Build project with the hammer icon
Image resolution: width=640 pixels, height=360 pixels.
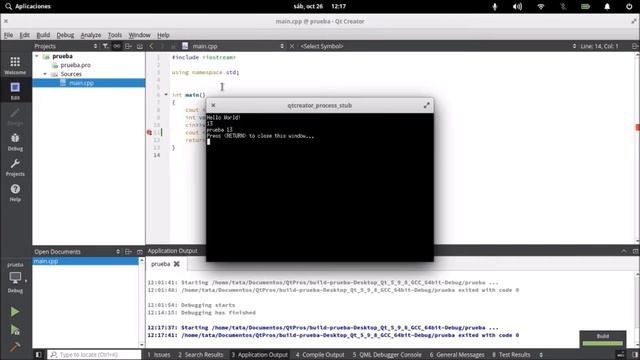pyautogui.click(x=15, y=346)
